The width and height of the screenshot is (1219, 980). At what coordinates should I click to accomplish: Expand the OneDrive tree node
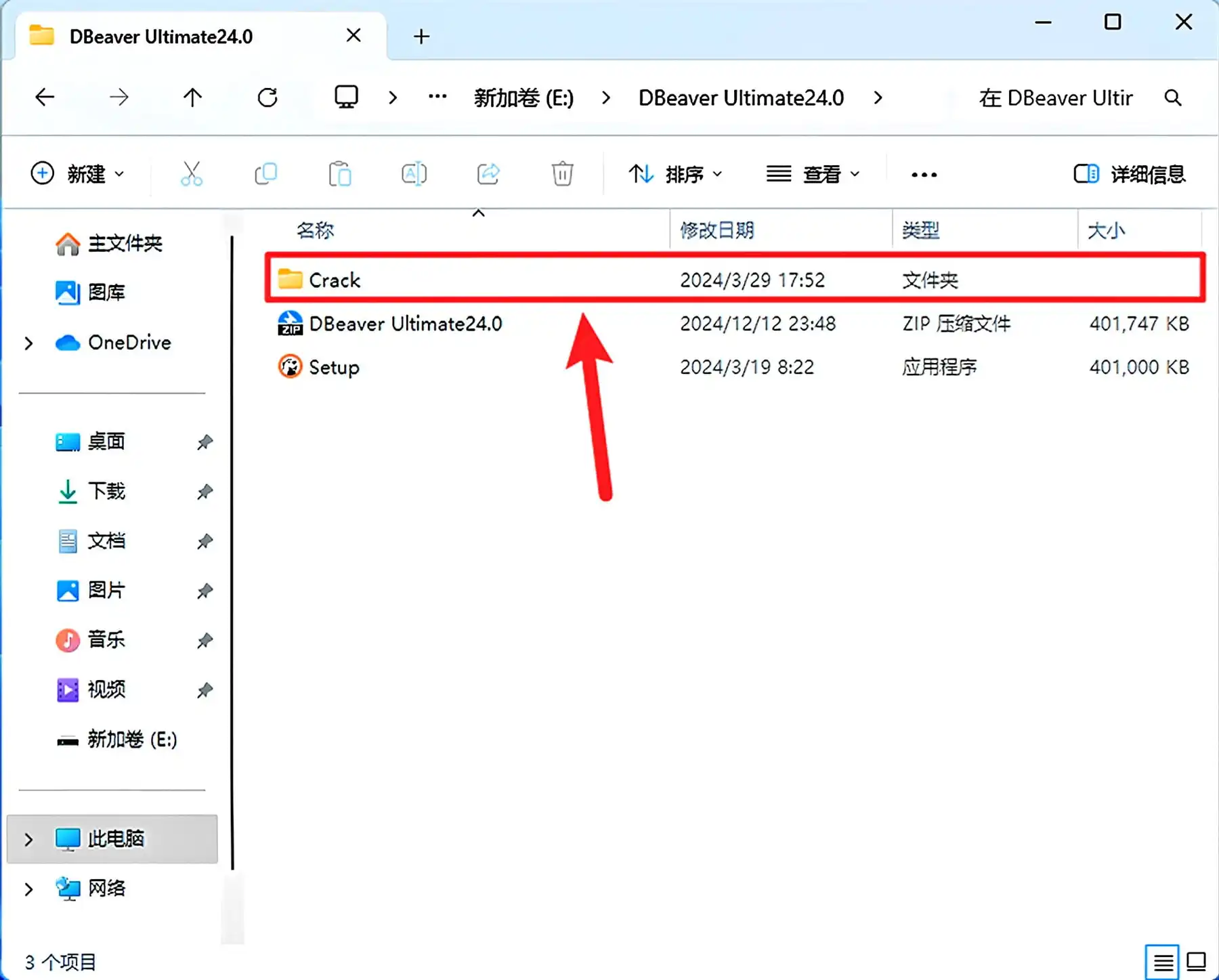point(28,343)
